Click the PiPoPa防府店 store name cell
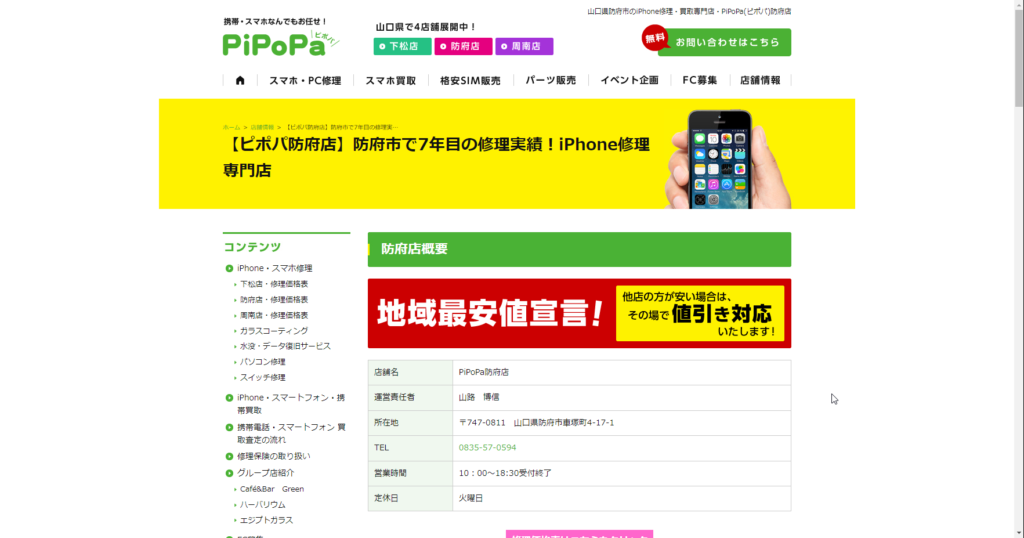 622,373
